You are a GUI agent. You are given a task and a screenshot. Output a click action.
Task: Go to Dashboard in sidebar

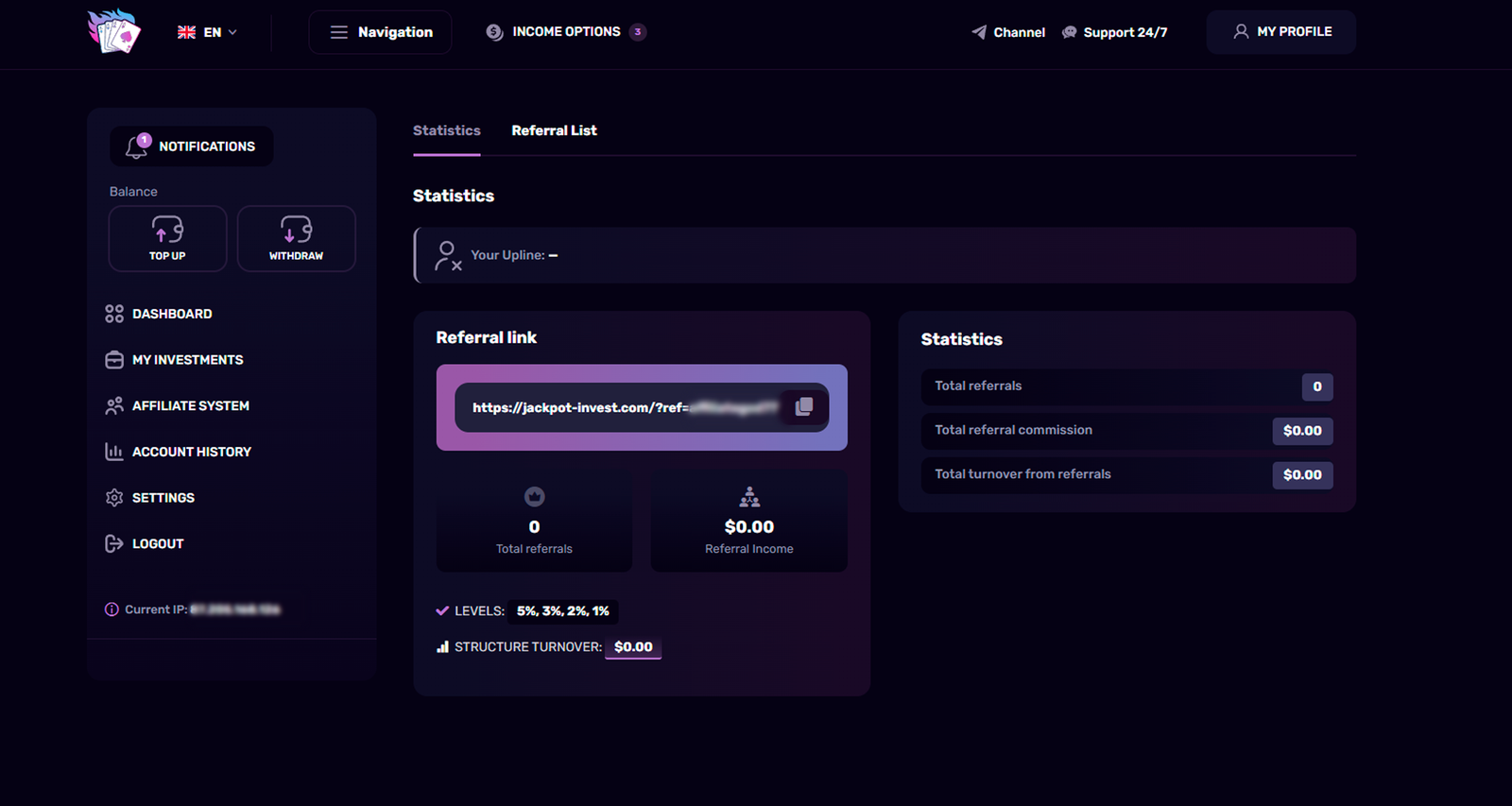171,314
